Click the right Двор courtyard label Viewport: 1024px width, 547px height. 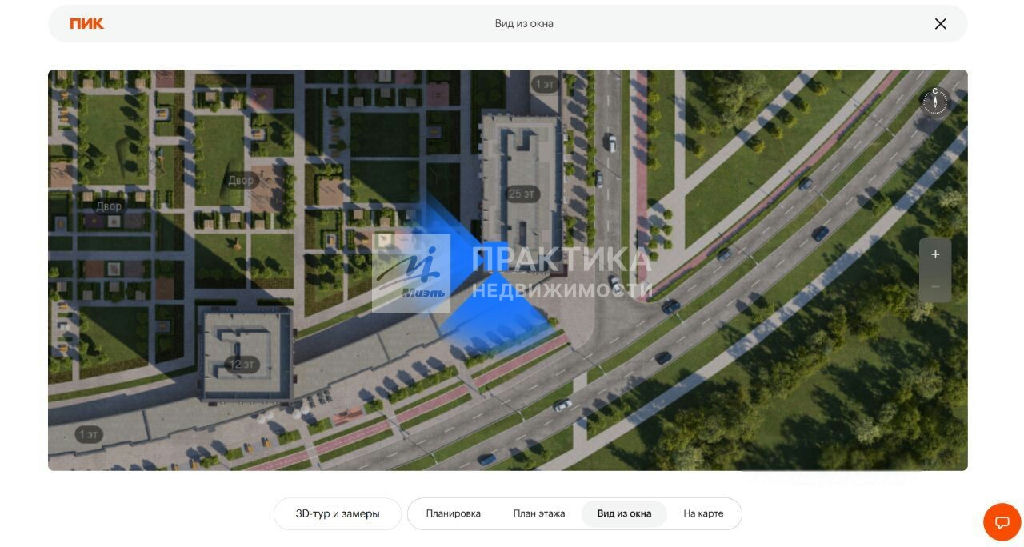241,181
